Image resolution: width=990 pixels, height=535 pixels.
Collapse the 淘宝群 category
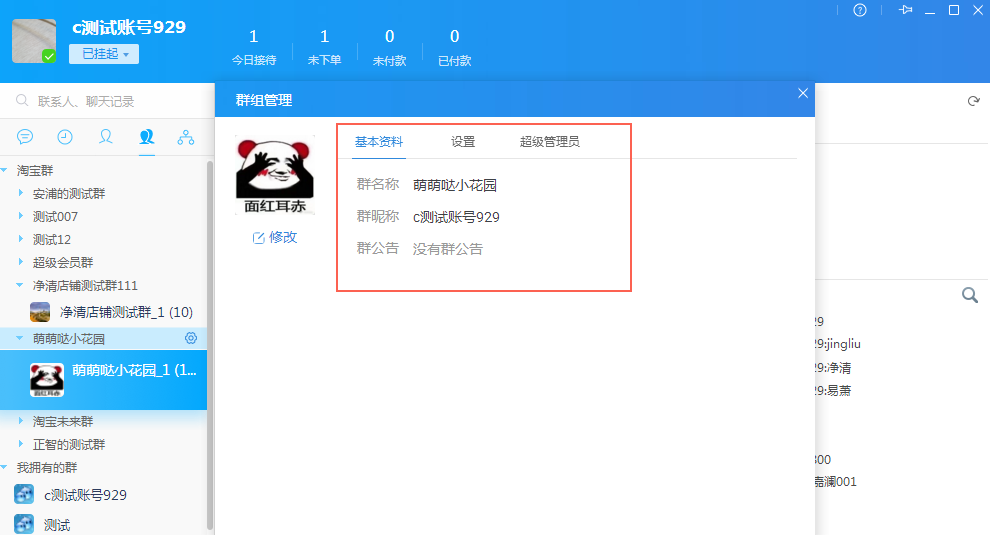[4, 171]
